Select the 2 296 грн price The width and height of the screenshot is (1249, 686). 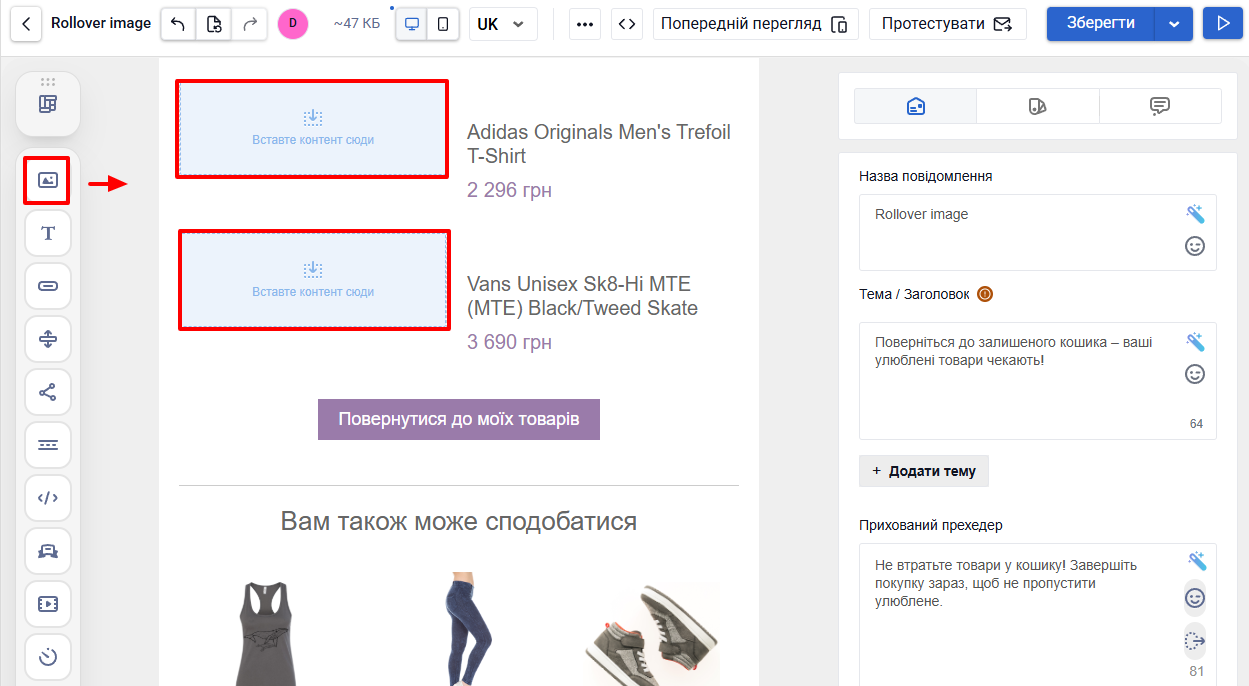coord(509,190)
